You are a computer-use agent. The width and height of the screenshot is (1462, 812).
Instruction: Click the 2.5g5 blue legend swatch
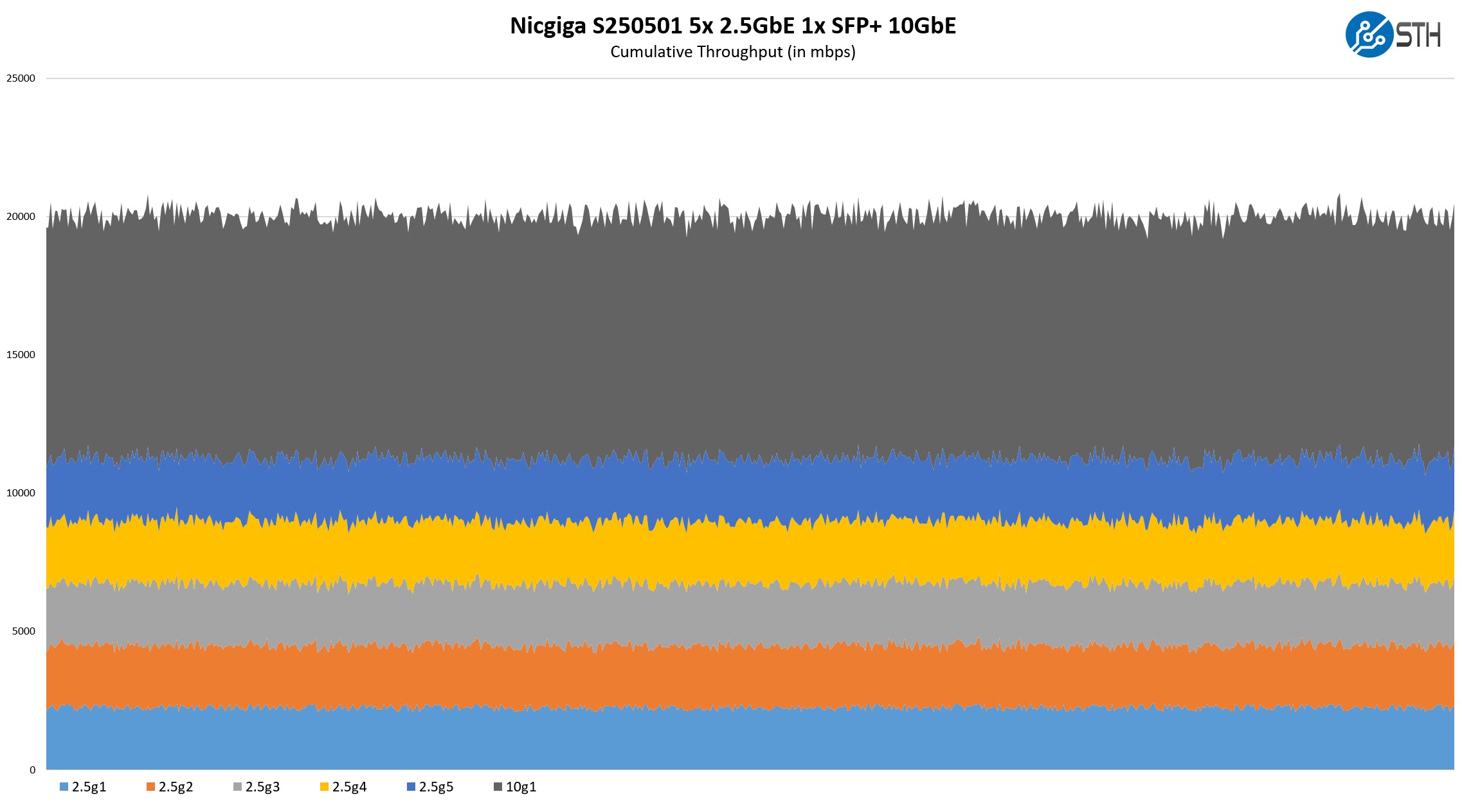pos(411,787)
